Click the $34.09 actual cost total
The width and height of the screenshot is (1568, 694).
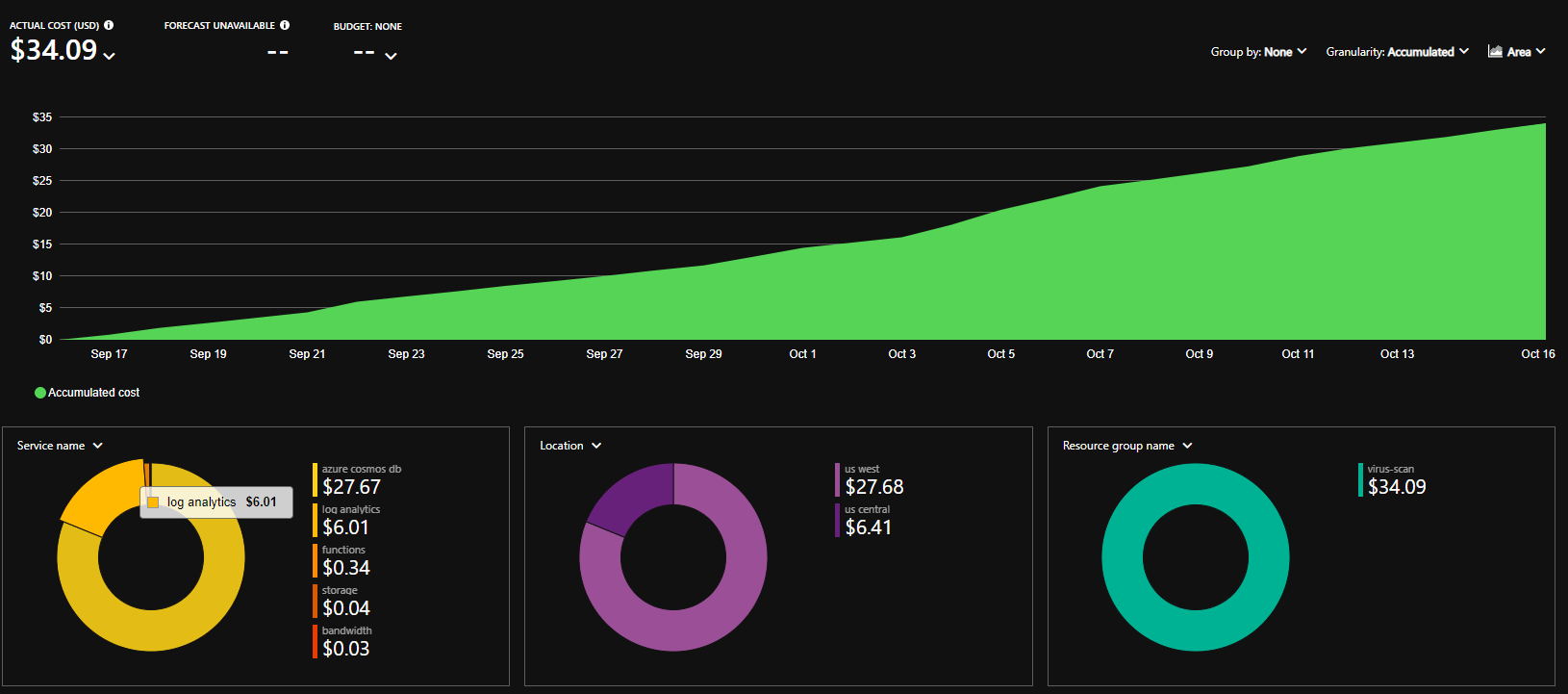click(x=54, y=49)
